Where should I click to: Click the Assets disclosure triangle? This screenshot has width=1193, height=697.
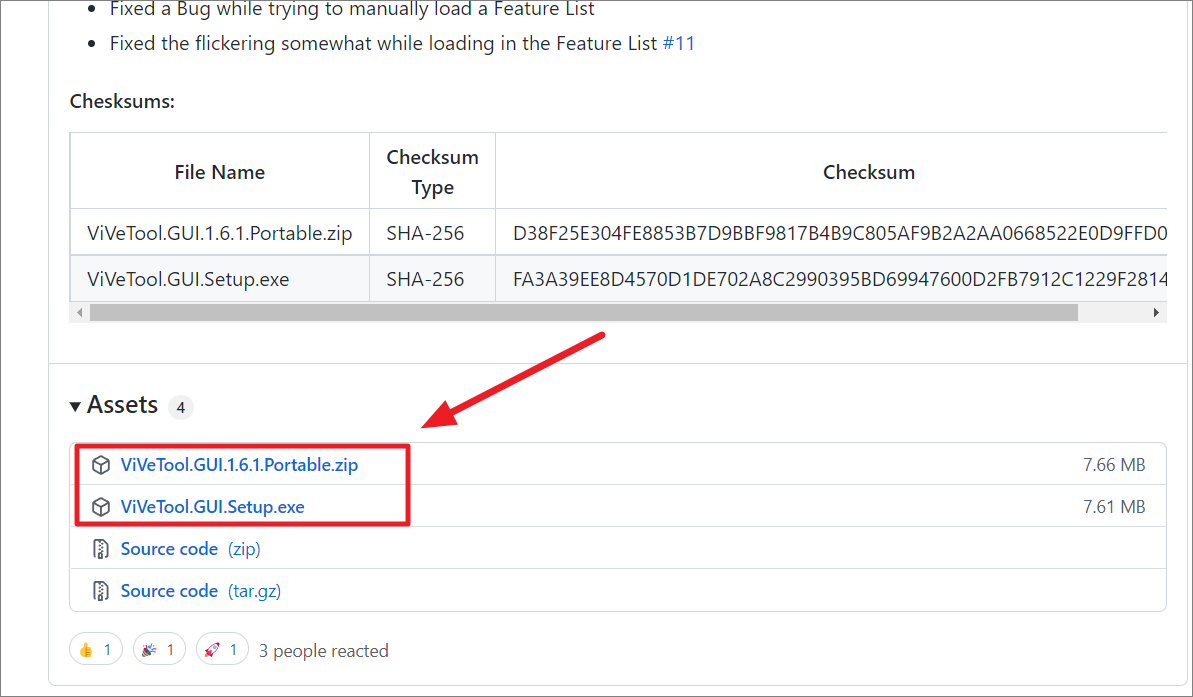[x=75, y=405]
